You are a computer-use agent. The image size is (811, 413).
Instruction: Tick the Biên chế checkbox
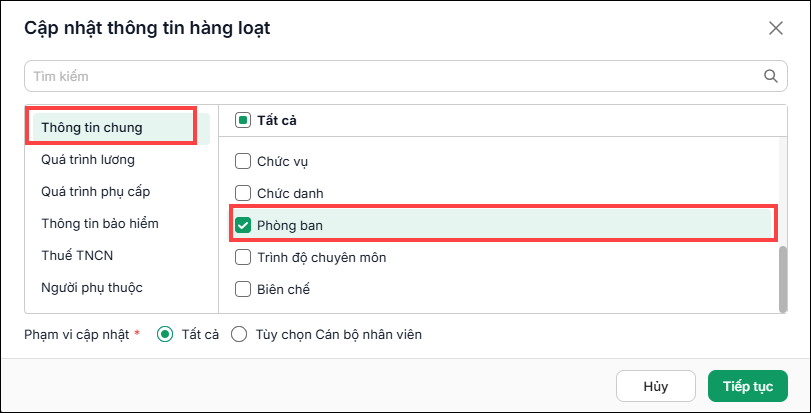pos(243,289)
